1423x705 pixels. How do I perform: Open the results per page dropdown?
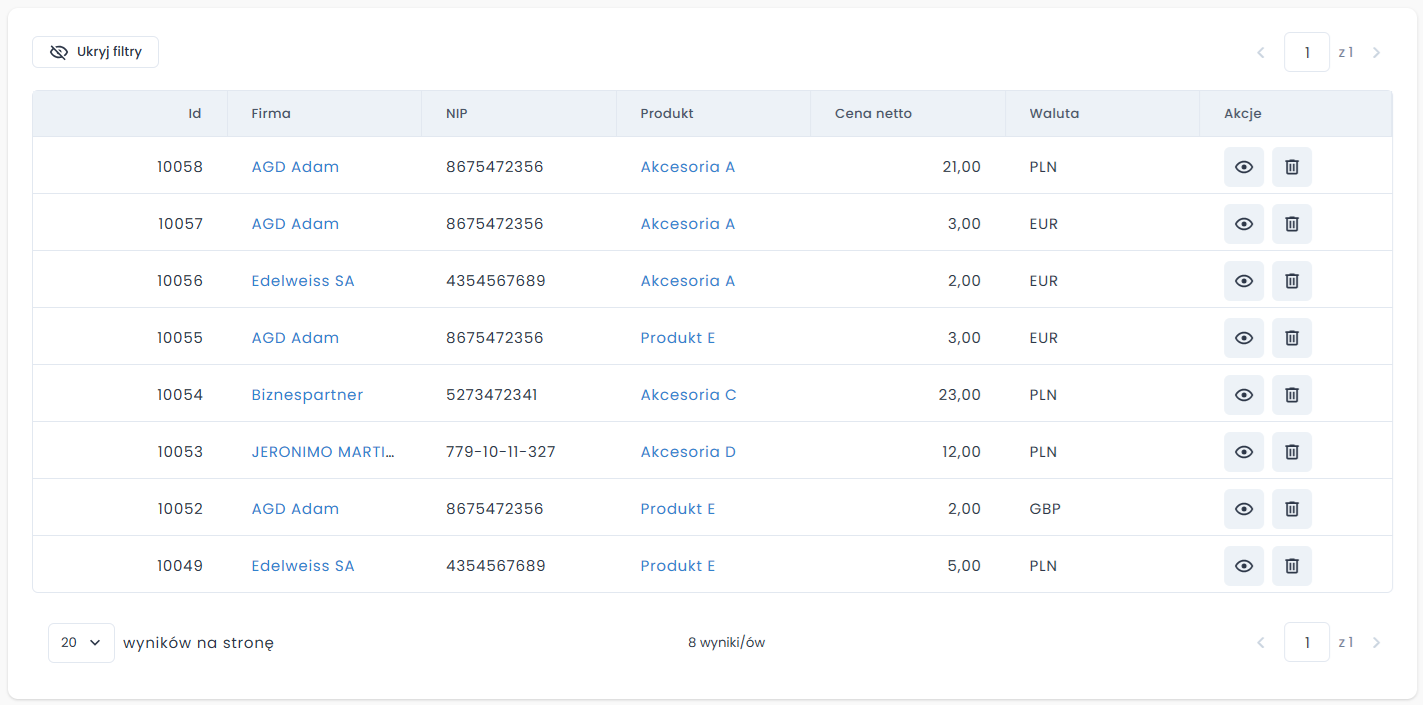click(x=81, y=643)
